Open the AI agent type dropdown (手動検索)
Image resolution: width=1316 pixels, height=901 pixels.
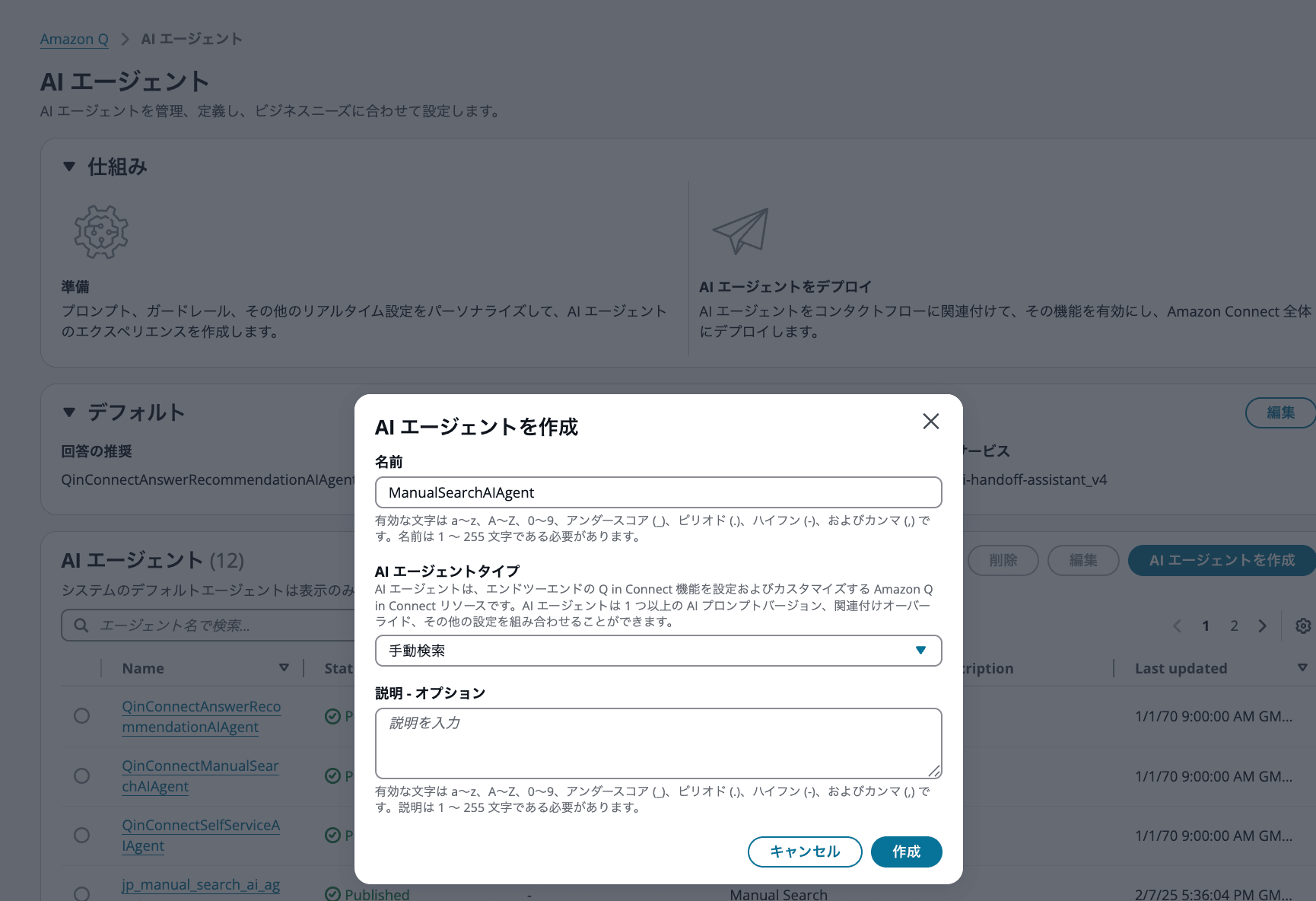coord(658,651)
